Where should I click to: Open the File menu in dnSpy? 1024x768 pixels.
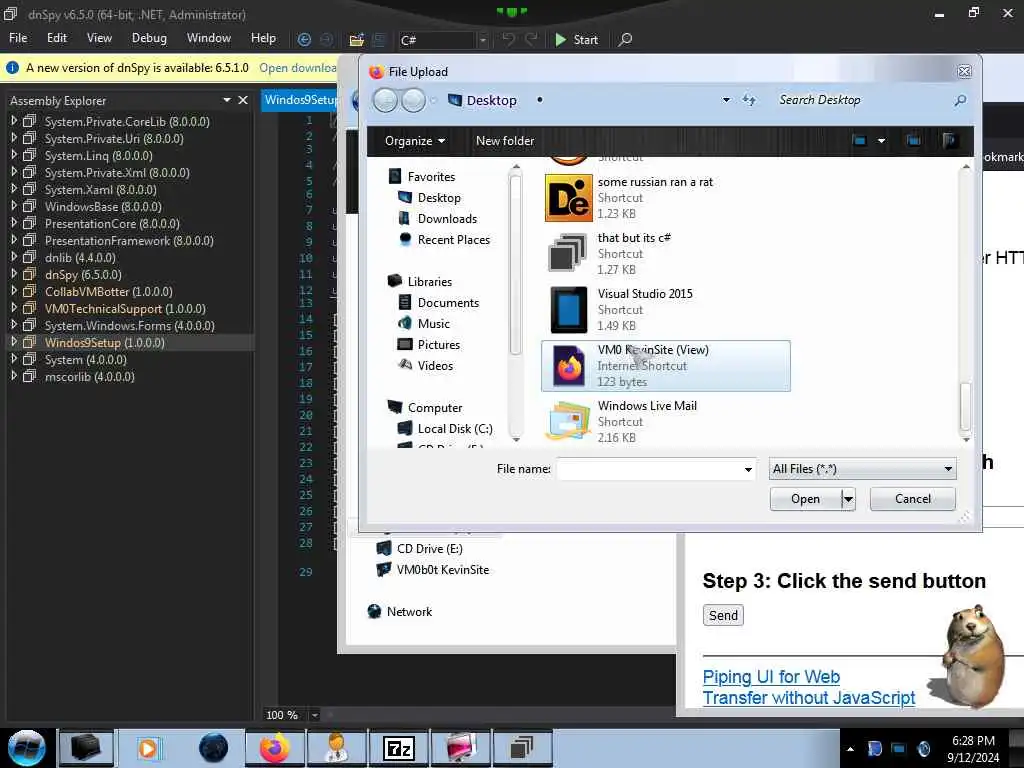18,39
